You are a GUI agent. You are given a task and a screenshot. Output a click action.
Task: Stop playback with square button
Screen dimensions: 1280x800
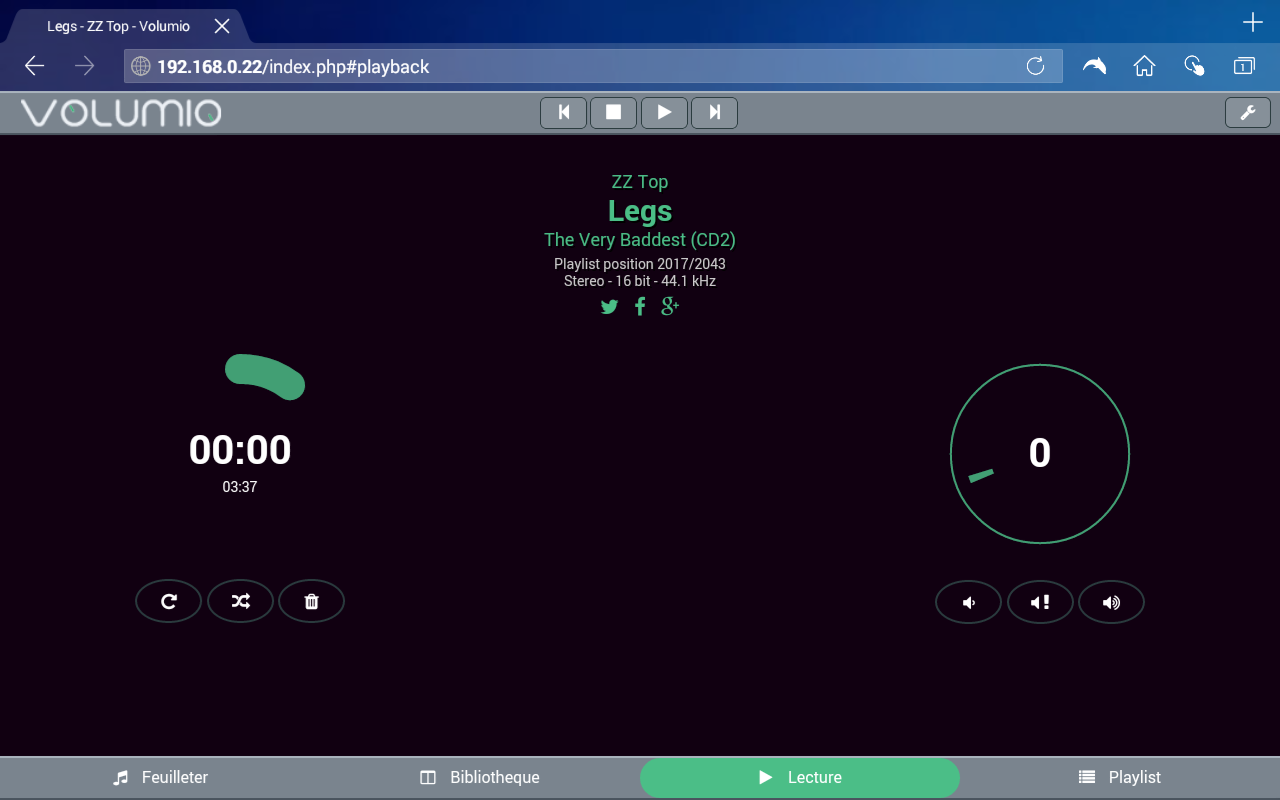614,113
